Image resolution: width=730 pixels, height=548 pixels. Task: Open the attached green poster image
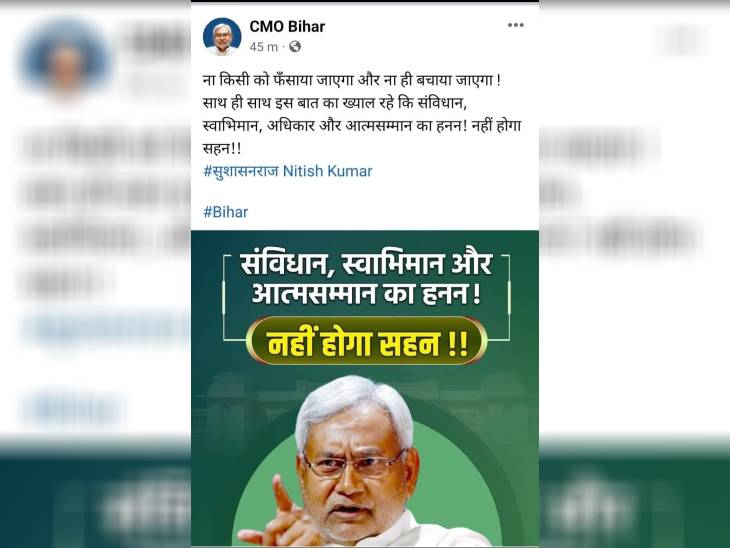(365, 388)
